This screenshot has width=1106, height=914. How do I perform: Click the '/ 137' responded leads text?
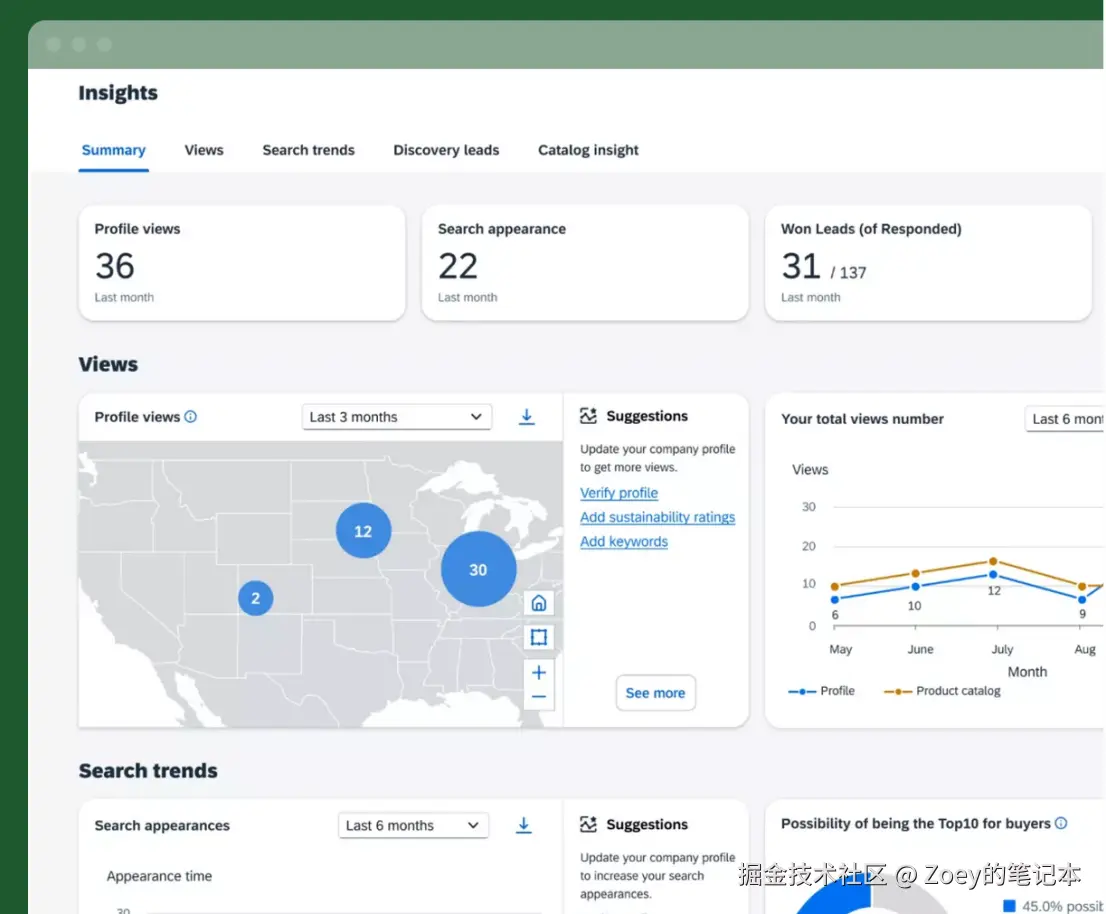pyautogui.click(x=848, y=273)
